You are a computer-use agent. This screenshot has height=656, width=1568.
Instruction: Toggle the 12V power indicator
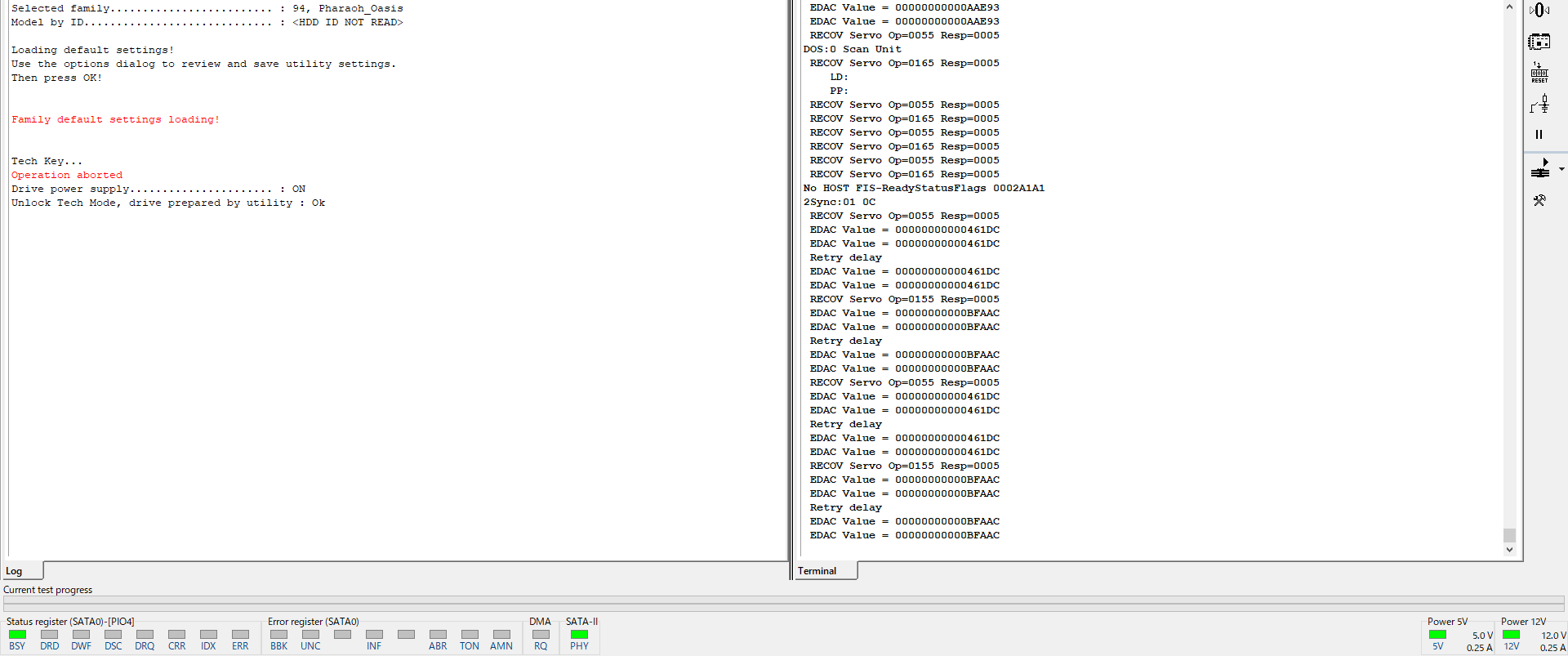(x=1512, y=635)
